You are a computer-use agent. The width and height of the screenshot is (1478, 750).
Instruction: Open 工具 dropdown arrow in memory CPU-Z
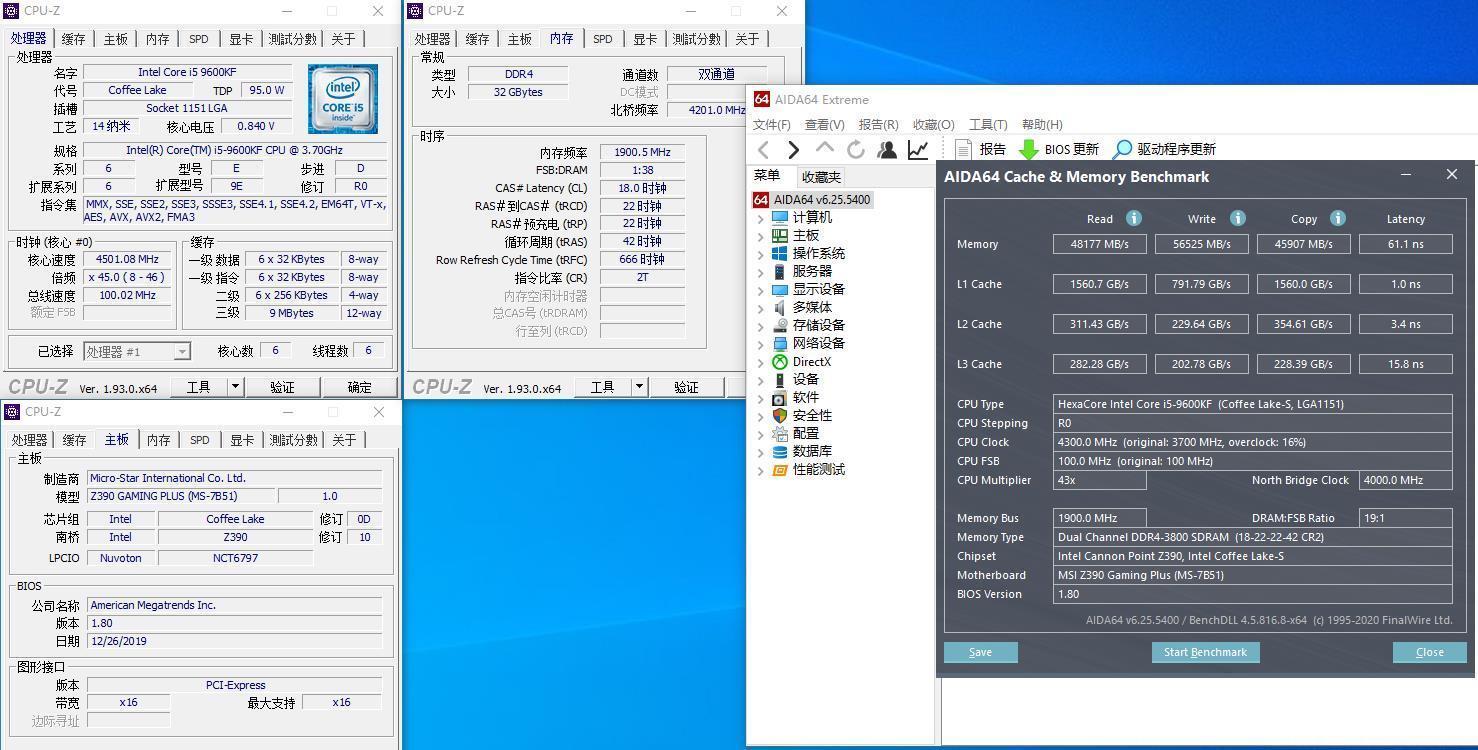639,387
